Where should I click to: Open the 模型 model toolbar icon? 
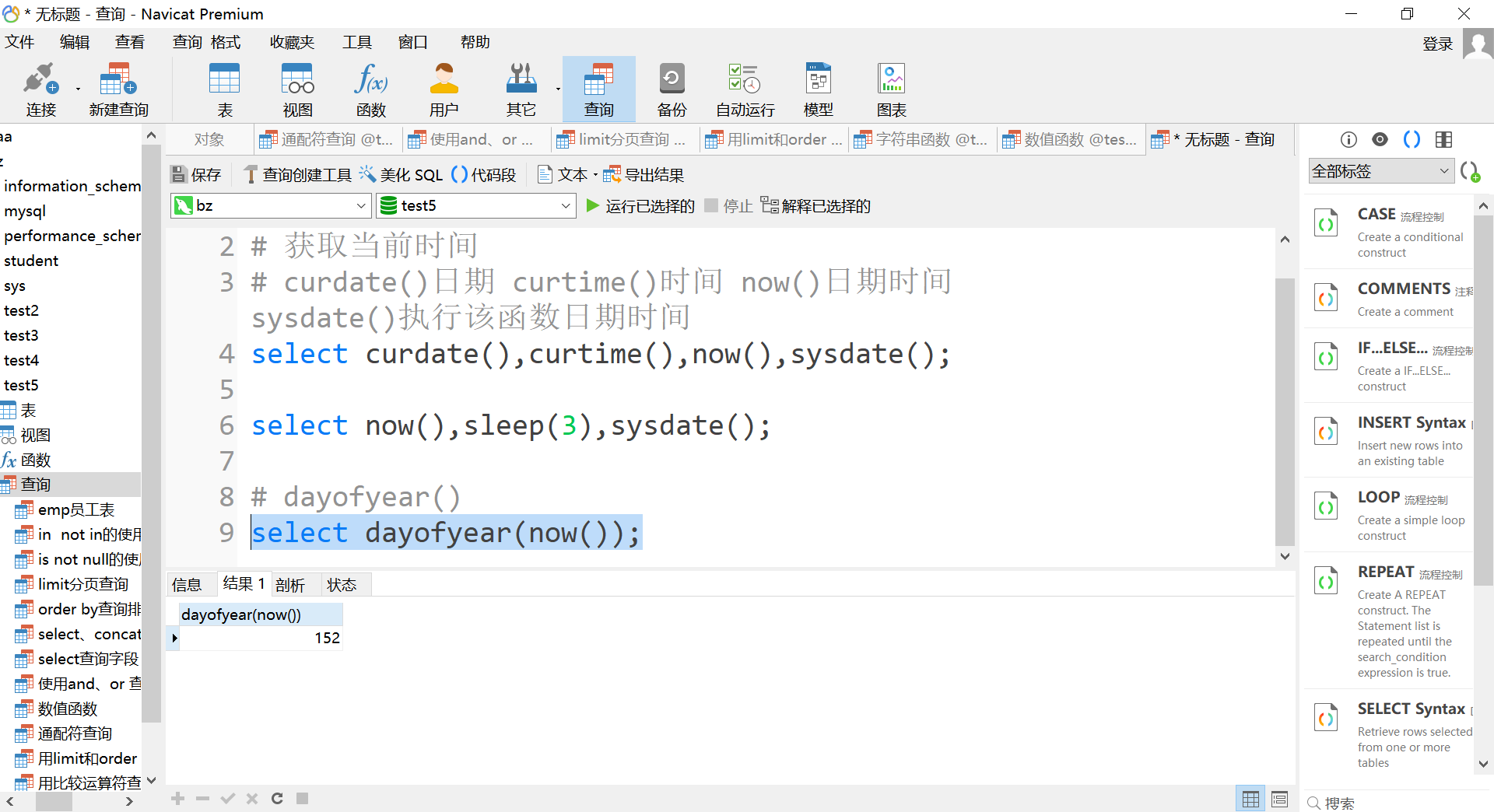(818, 89)
